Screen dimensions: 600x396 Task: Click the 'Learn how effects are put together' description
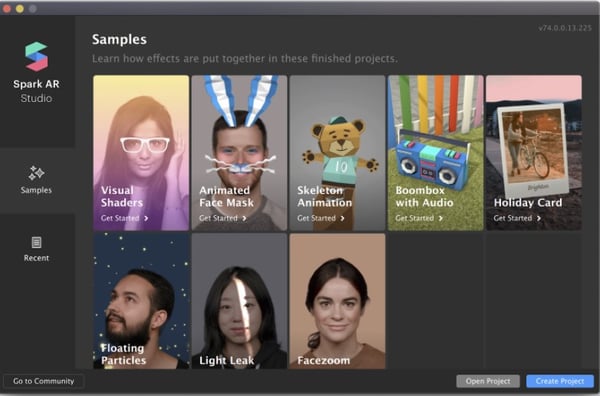tap(245, 59)
